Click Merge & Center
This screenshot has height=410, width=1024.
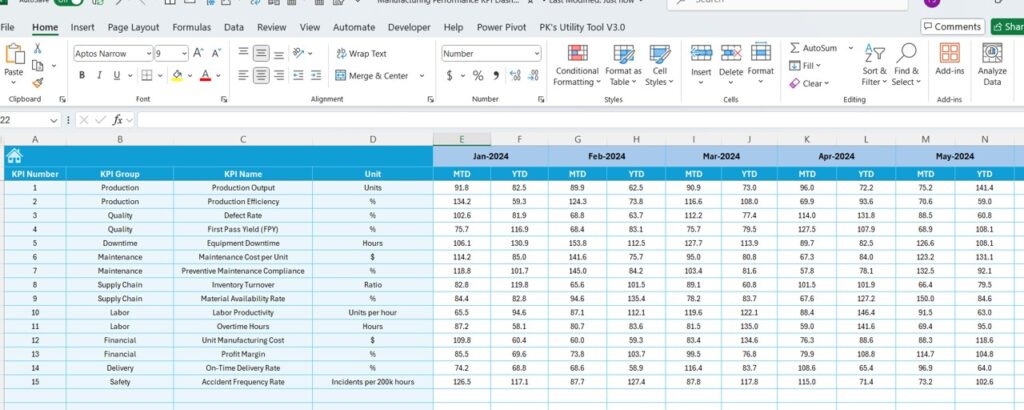372,76
